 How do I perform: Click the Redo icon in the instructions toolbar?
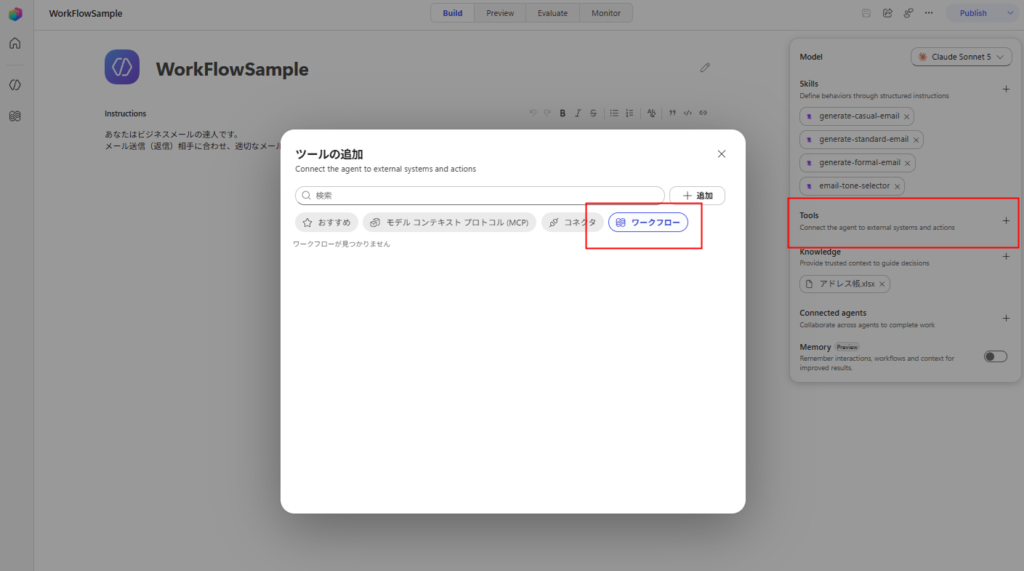(547, 113)
